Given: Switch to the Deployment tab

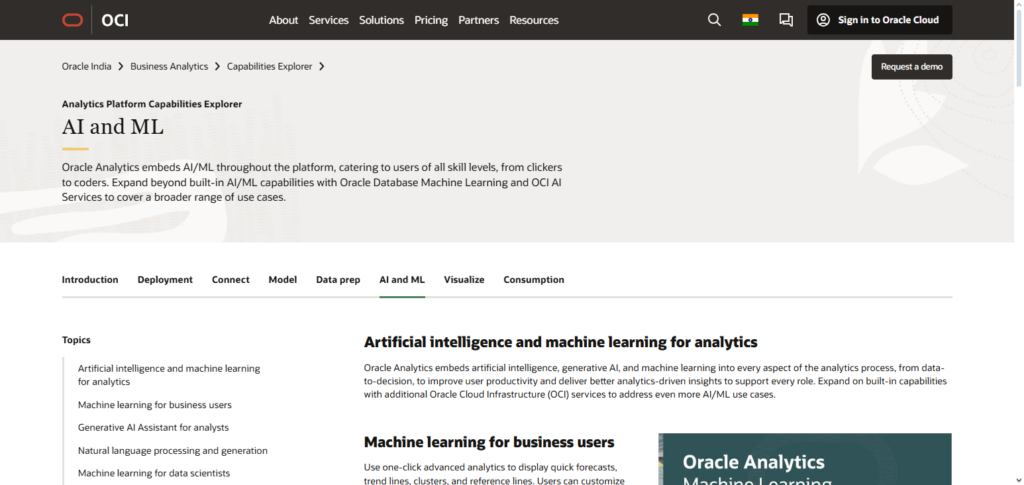Looking at the screenshot, I should click(x=165, y=279).
